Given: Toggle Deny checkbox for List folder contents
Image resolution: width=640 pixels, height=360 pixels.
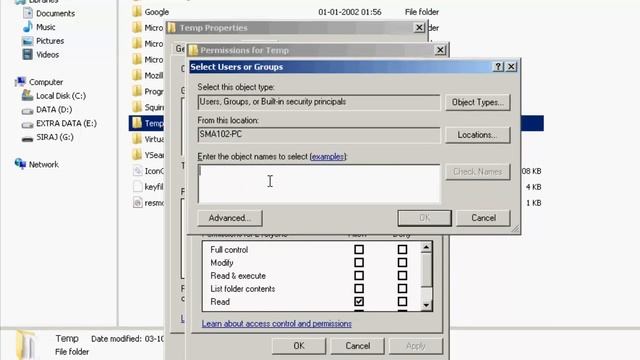Looking at the screenshot, I should [x=402, y=289].
